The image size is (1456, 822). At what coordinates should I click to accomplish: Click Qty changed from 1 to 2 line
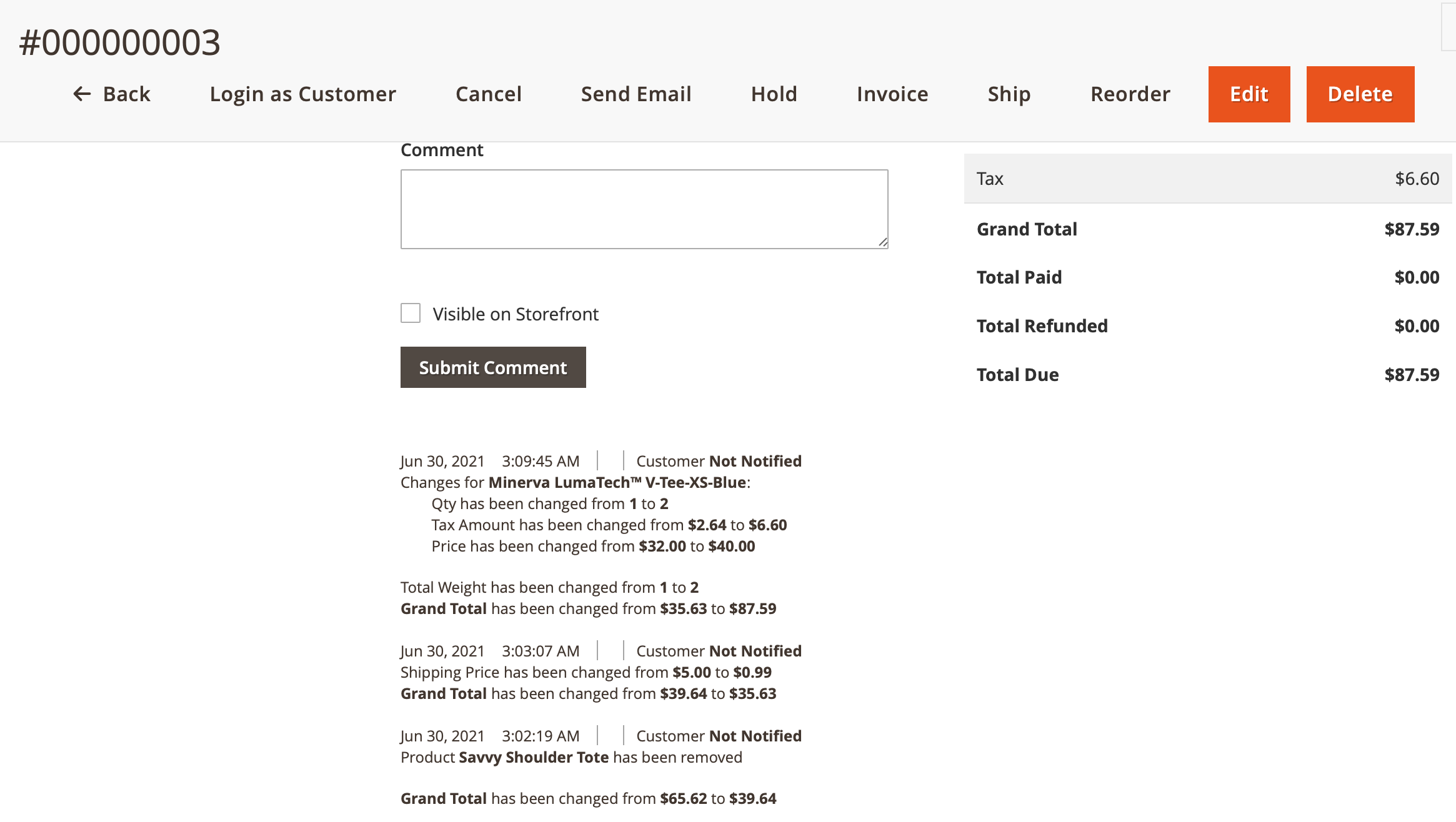[x=550, y=503]
